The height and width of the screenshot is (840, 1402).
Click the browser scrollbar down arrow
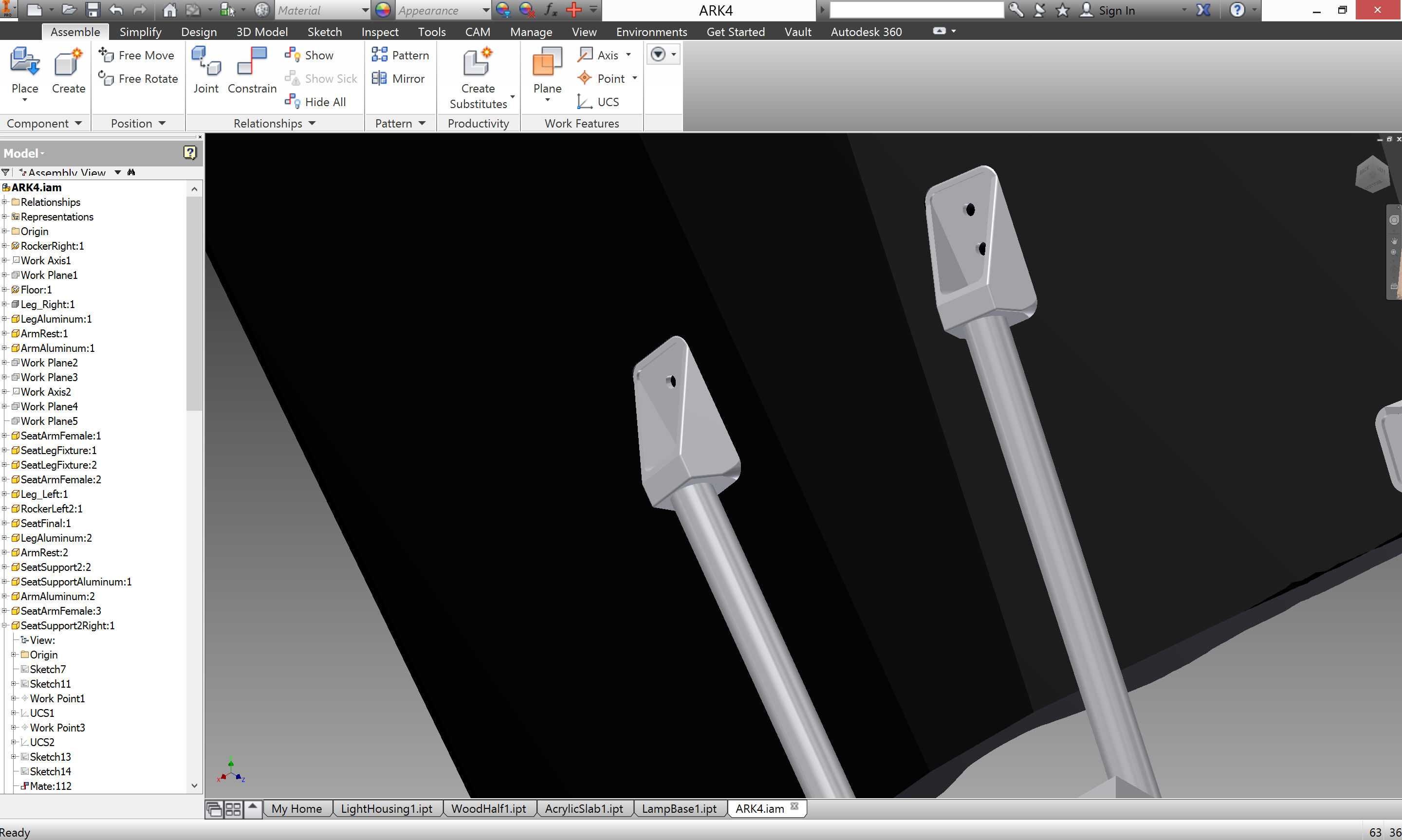click(x=194, y=785)
